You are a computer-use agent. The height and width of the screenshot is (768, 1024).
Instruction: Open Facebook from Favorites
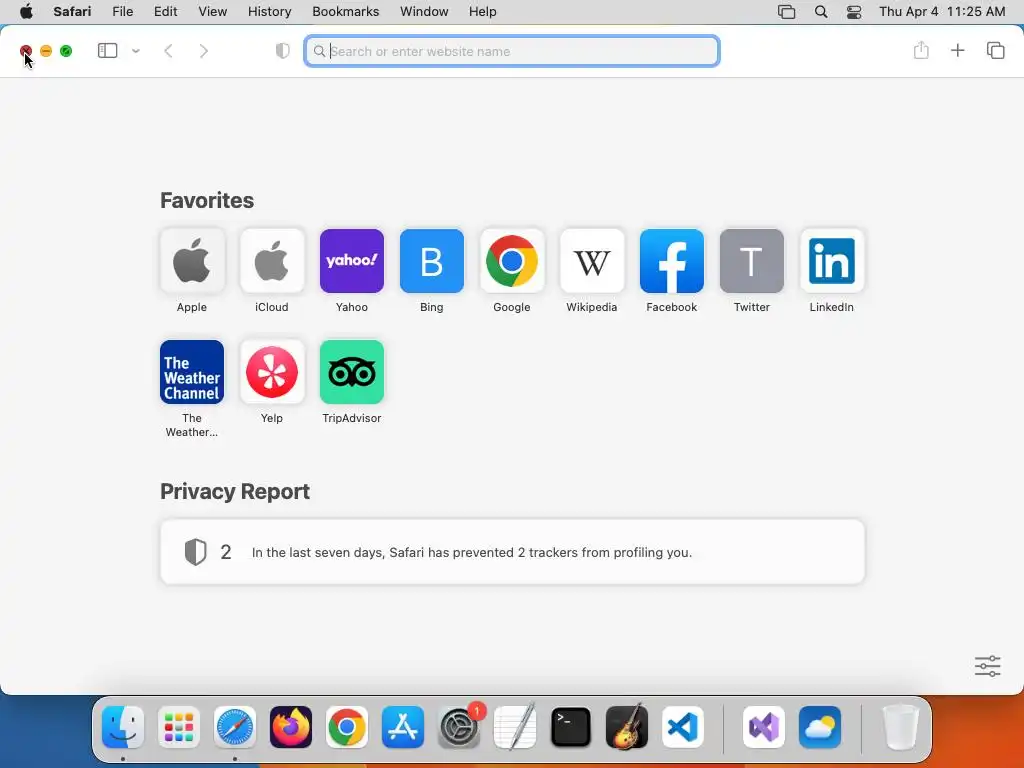(x=671, y=261)
